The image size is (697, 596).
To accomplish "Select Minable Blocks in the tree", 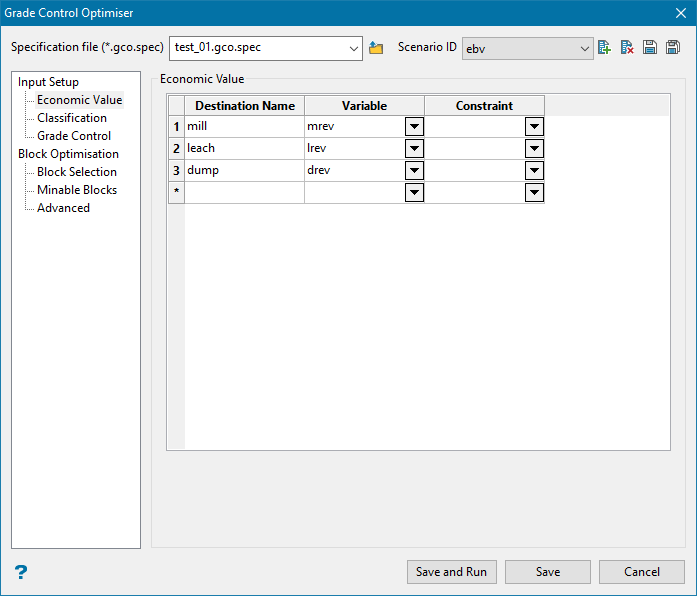I will point(77,190).
